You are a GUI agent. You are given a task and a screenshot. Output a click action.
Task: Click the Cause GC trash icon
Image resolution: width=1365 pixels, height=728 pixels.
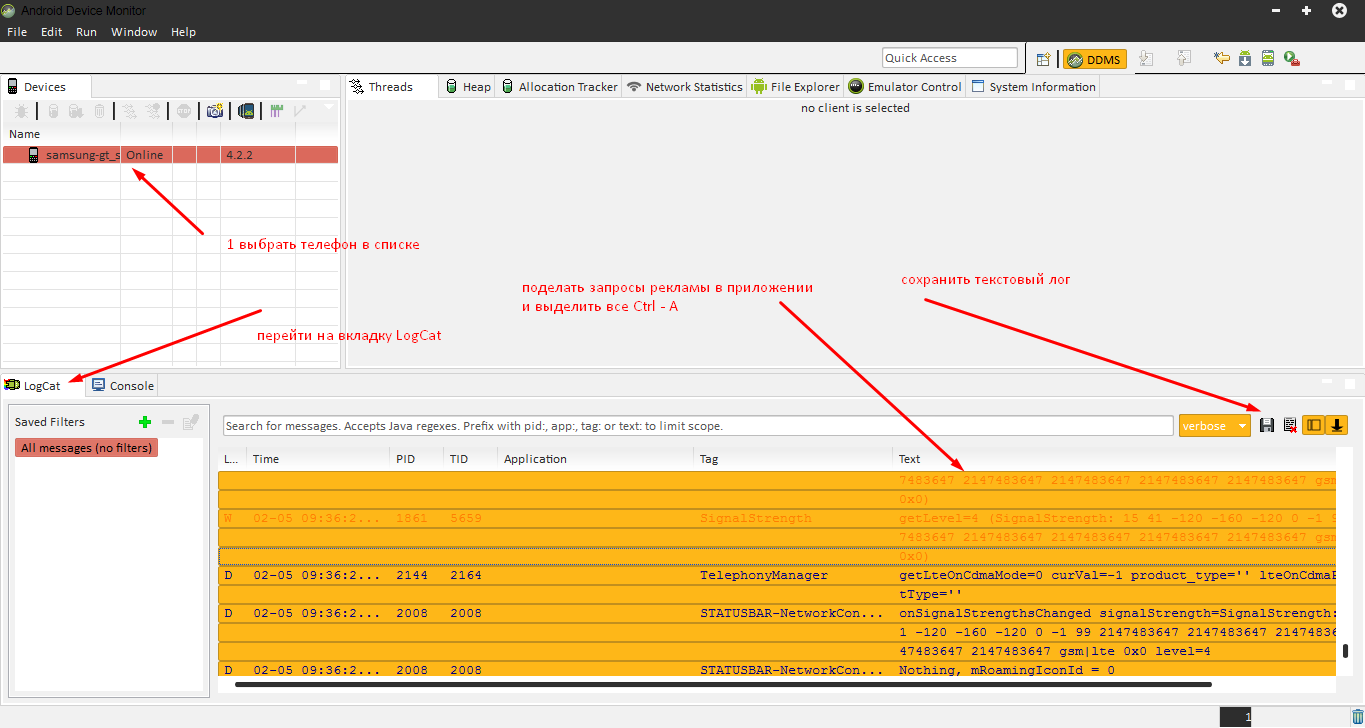click(99, 111)
